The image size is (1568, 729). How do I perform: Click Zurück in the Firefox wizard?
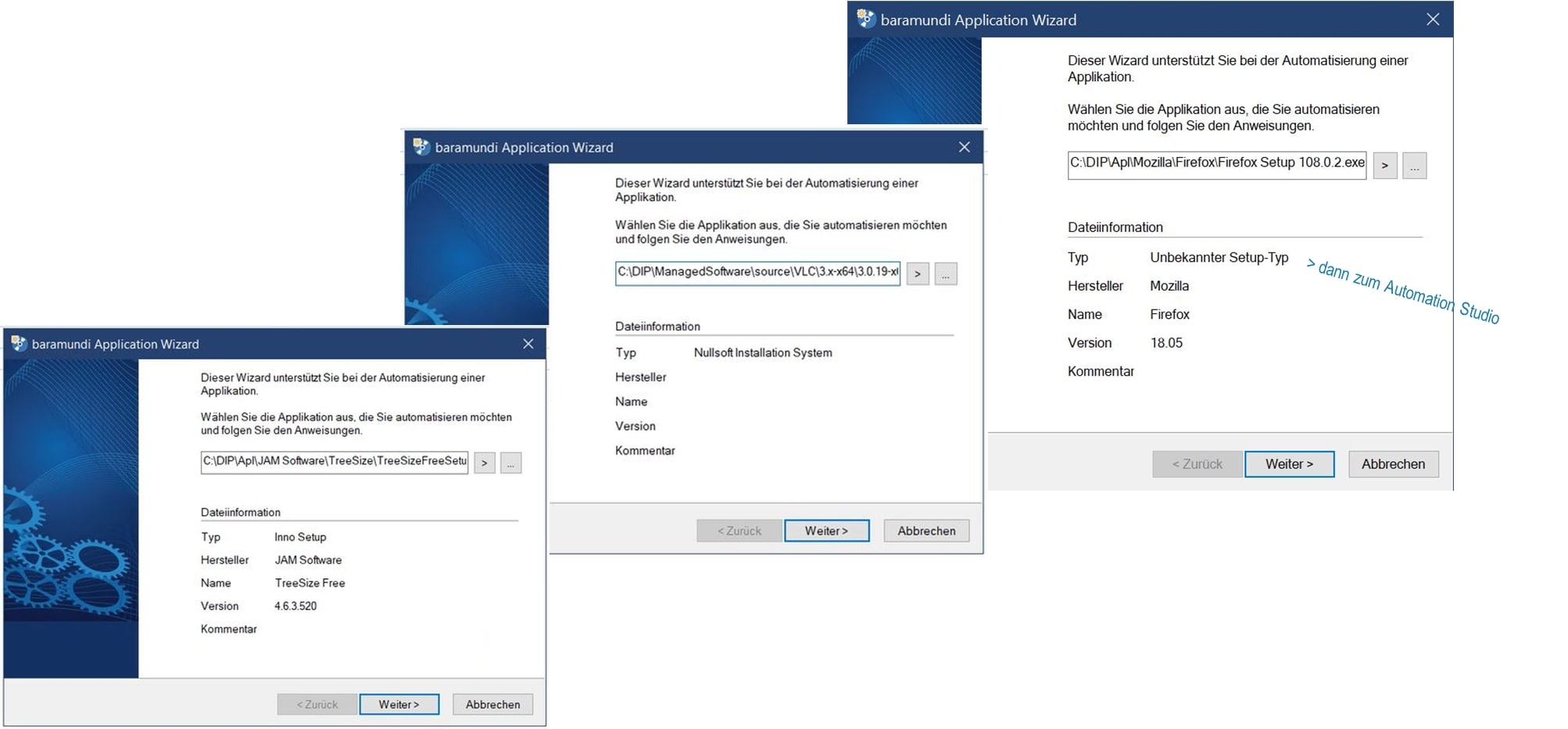1197,464
